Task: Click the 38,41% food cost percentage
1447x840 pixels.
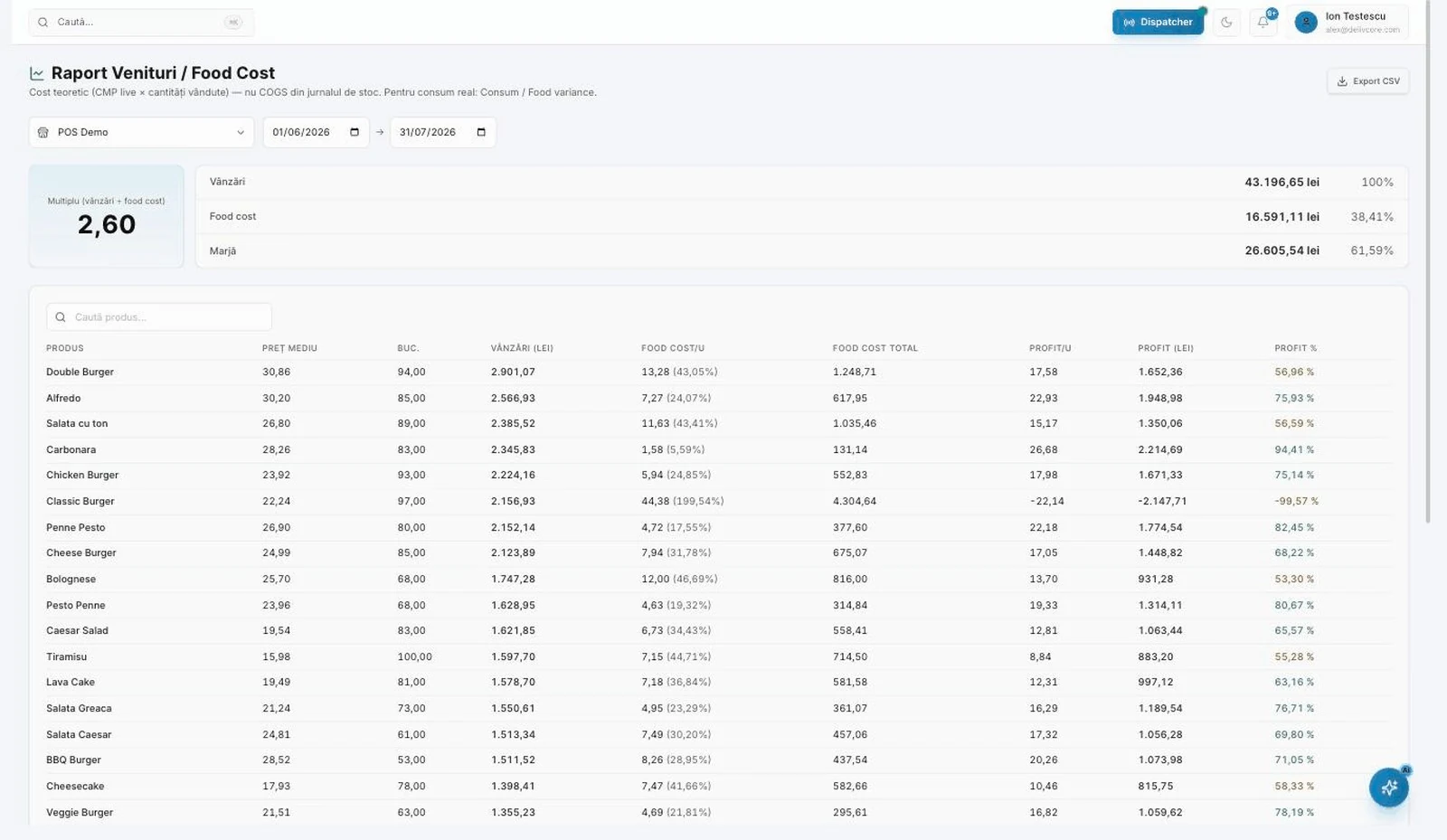Action: (x=1372, y=217)
